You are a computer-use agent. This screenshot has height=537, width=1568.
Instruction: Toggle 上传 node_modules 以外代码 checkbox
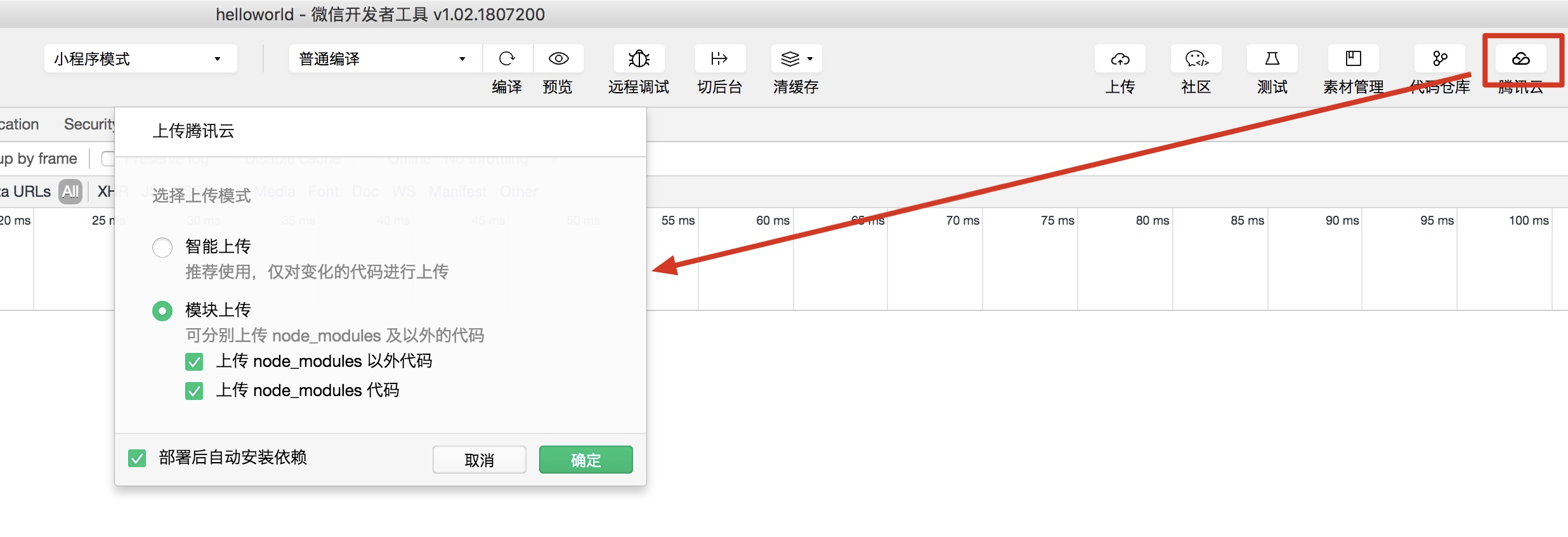[x=194, y=362]
